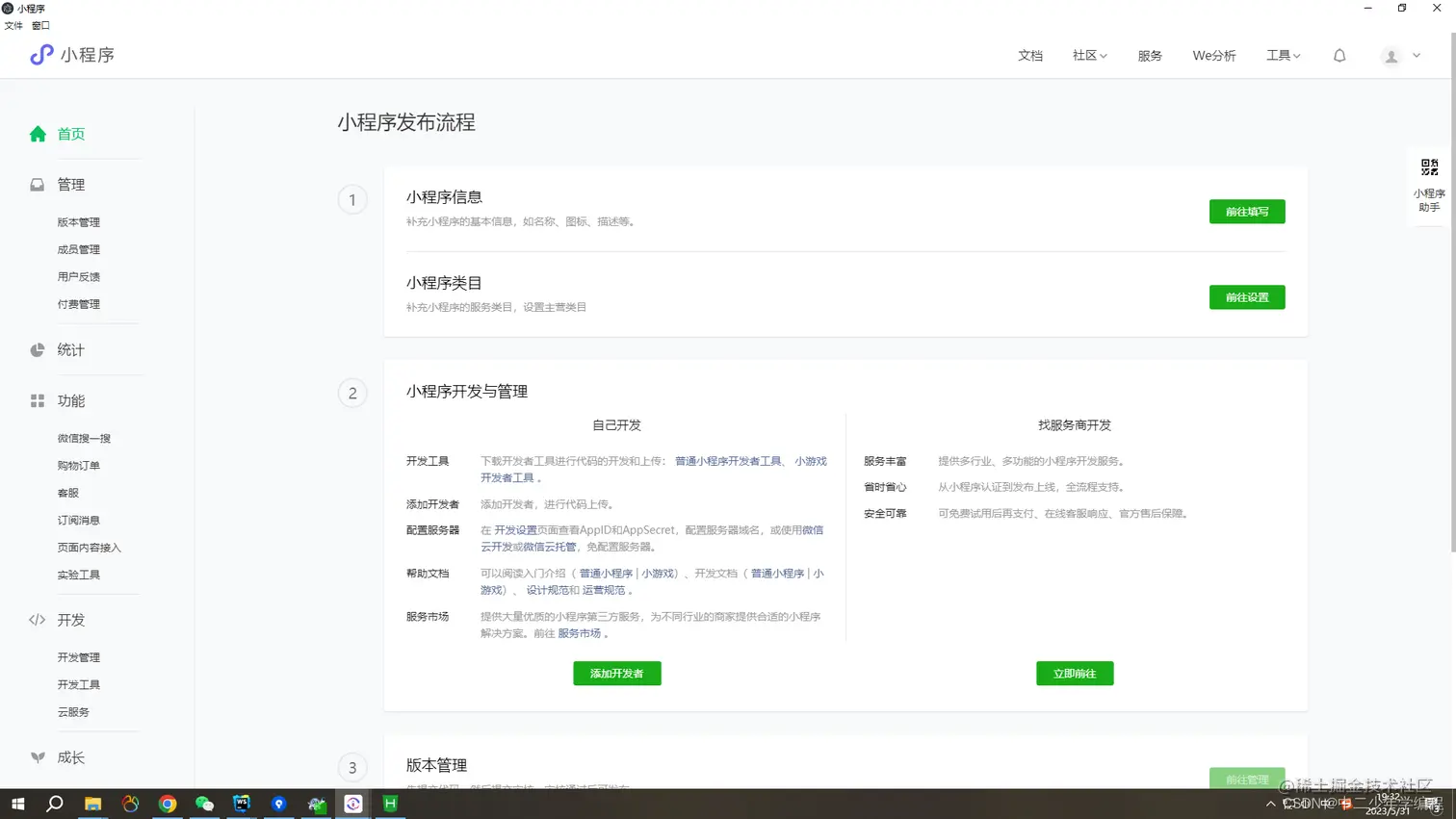
Task: Open 付费管理 in sidebar
Action: click(x=78, y=304)
